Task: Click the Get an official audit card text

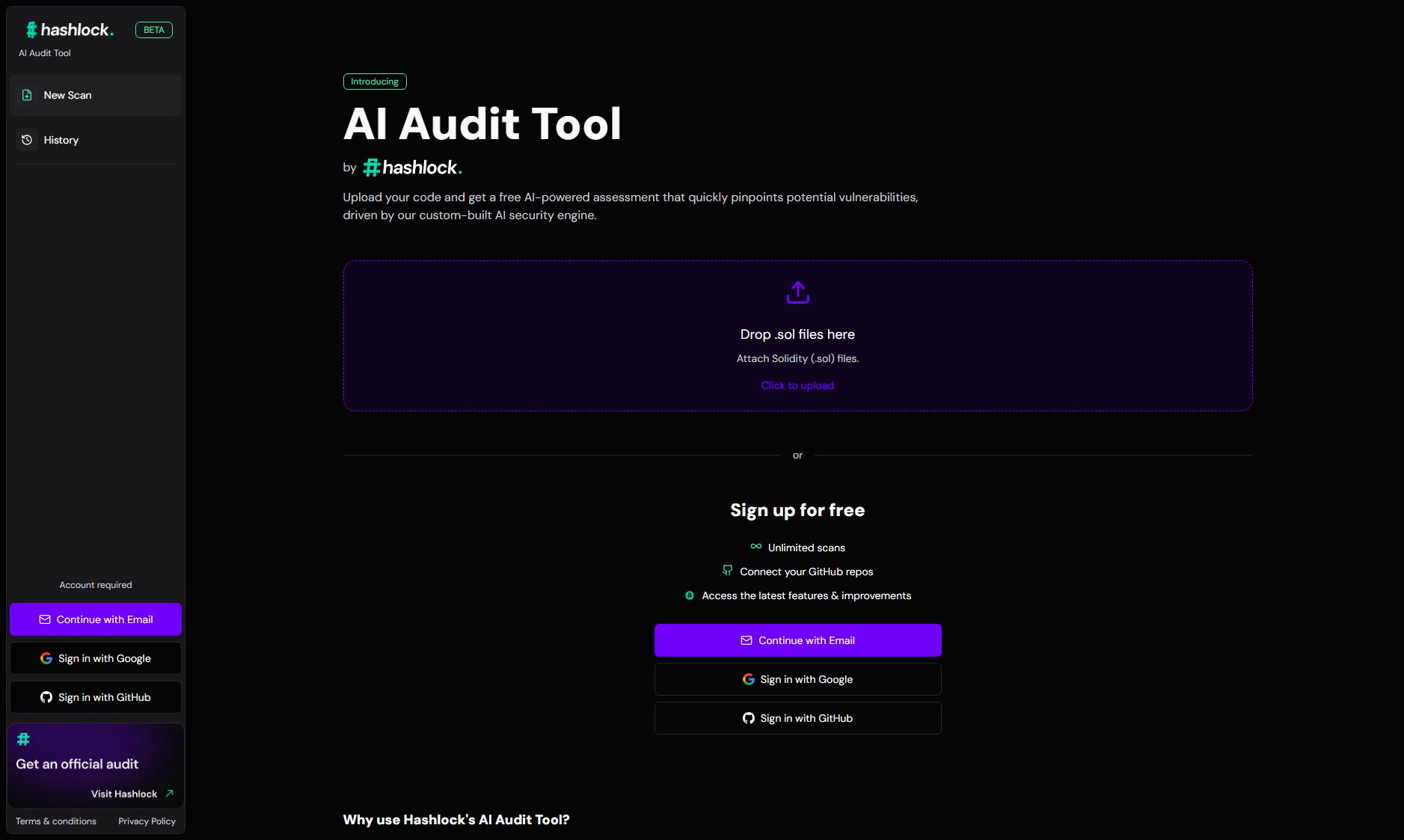Action: coord(77,764)
